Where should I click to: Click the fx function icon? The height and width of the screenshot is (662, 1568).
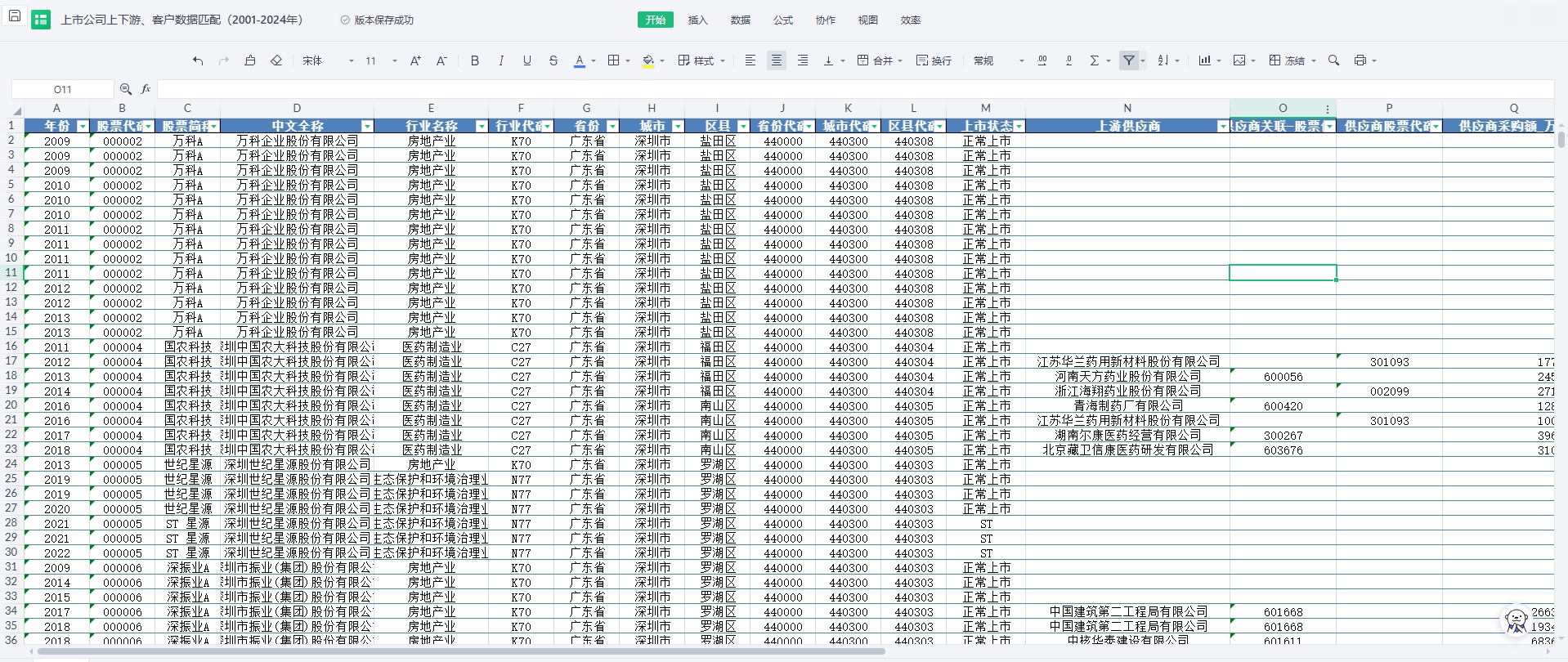click(x=146, y=89)
